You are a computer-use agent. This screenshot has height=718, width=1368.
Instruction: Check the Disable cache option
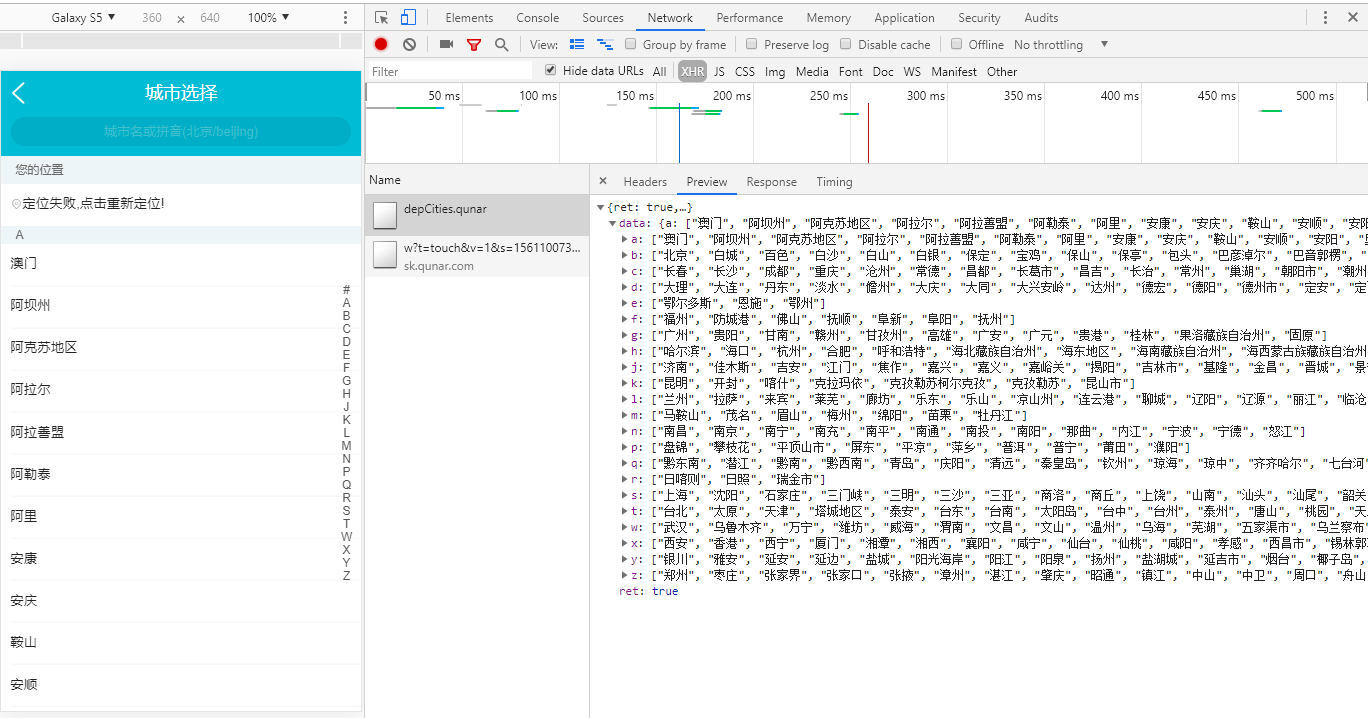click(x=846, y=44)
